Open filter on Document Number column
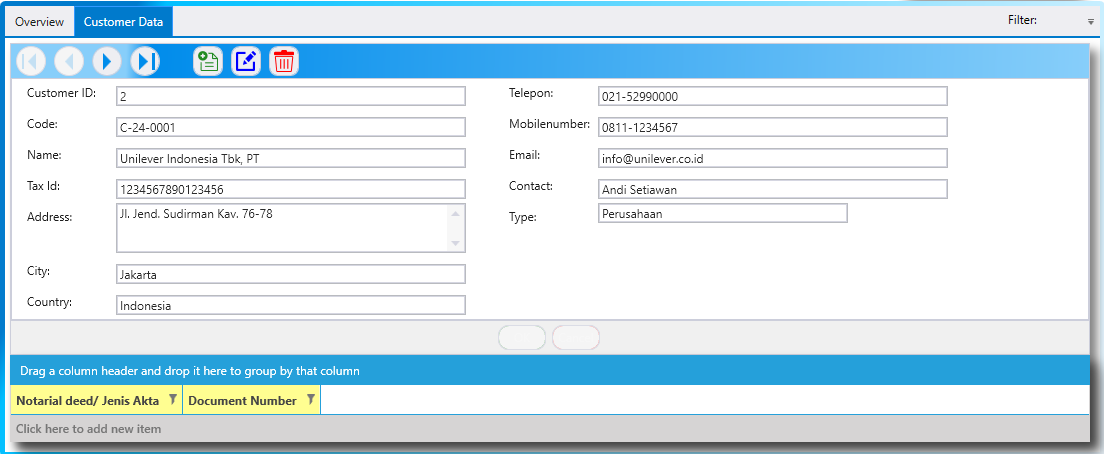The width and height of the screenshot is (1104, 454). click(310, 399)
